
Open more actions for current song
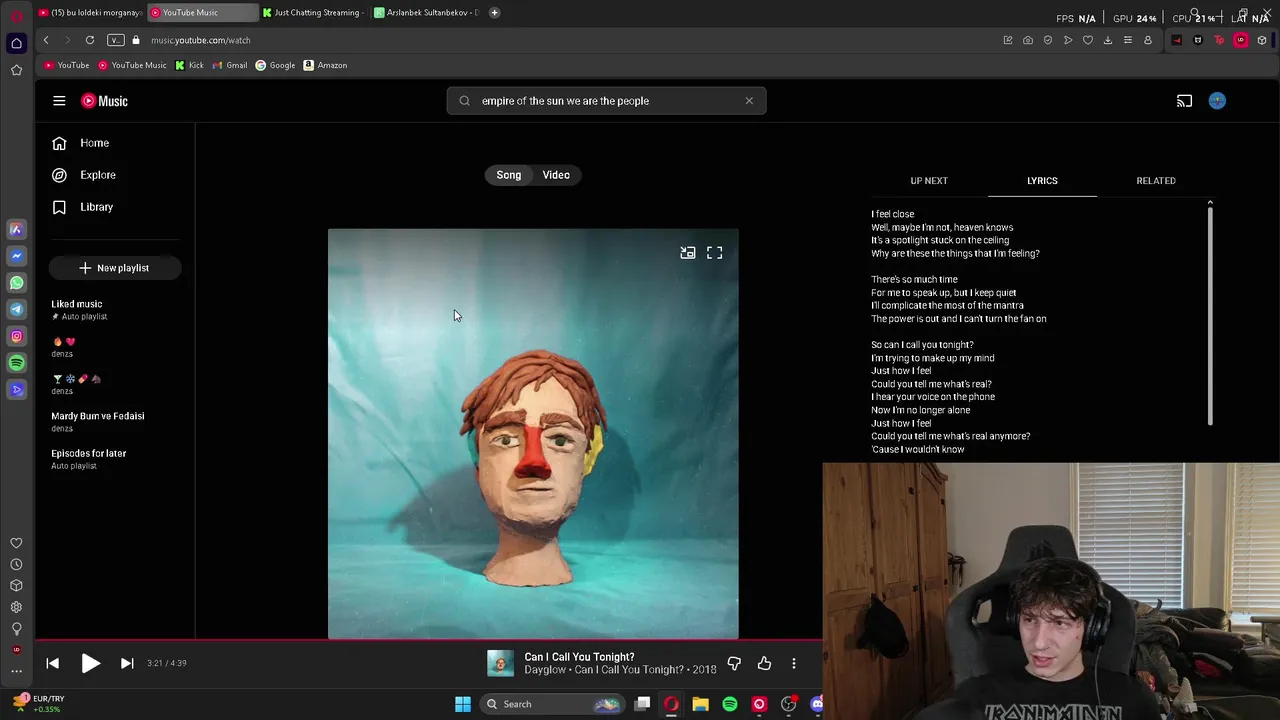pyautogui.click(x=794, y=663)
